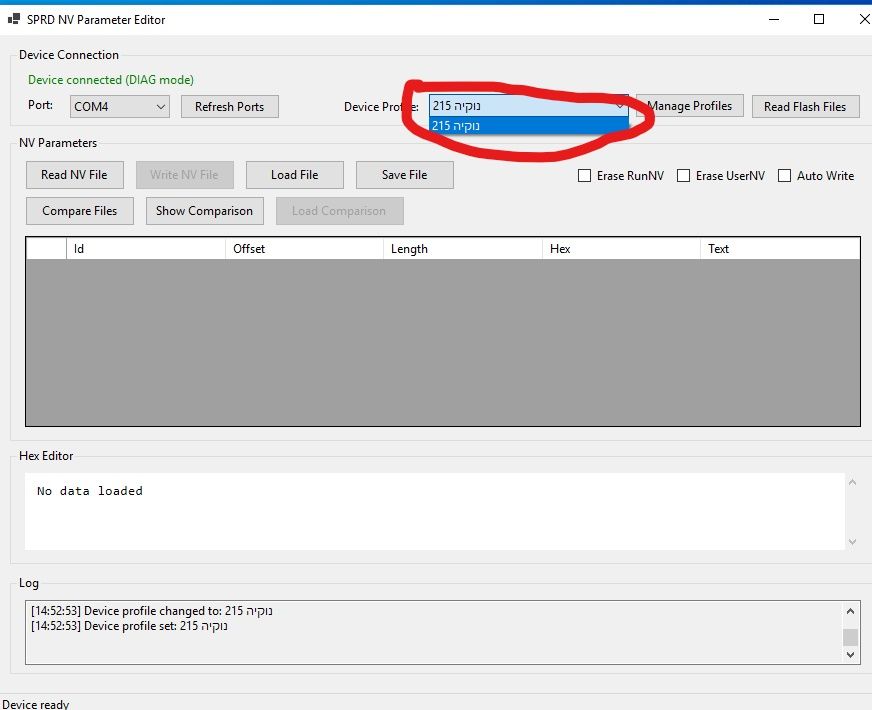Click the Refresh Ports button
Image resolution: width=872 pixels, height=710 pixels.
pos(229,107)
